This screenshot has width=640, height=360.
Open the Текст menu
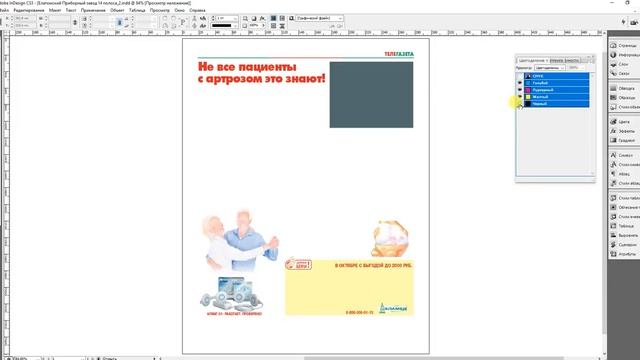(x=71, y=10)
